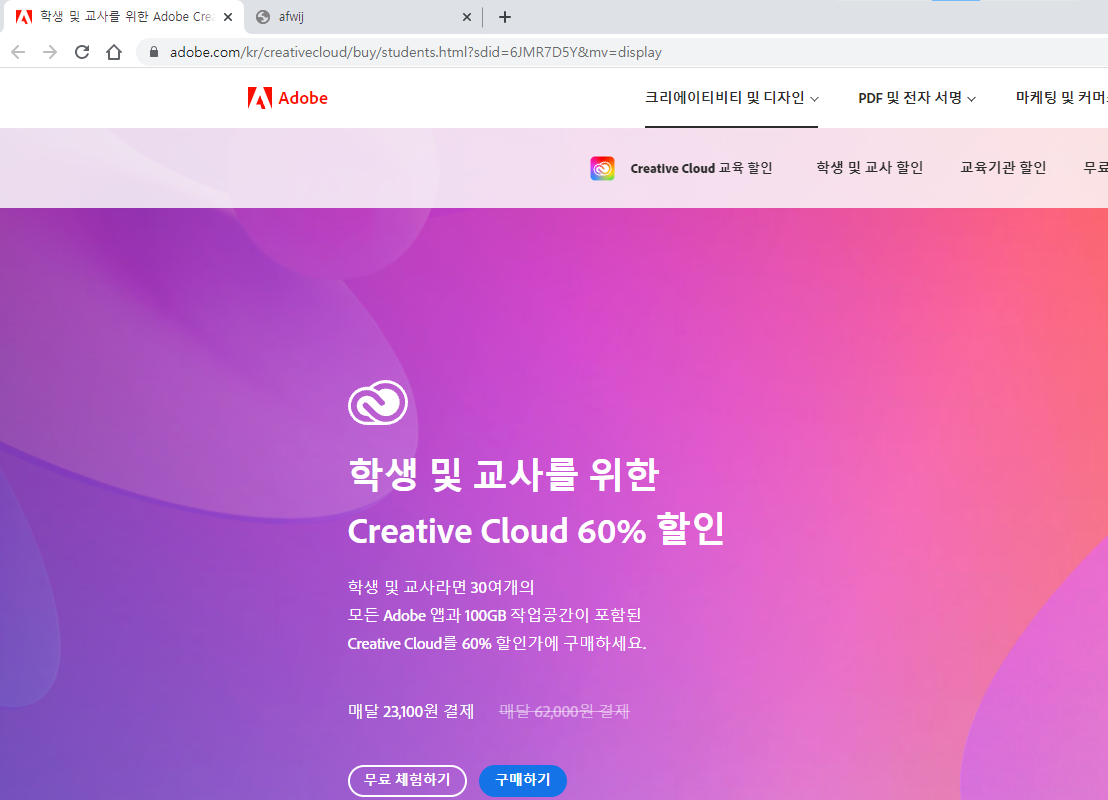Open the Creative Cloud 교육 할인 link
Image resolution: width=1108 pixels, height=800 pixels.
tap(701, 168)
